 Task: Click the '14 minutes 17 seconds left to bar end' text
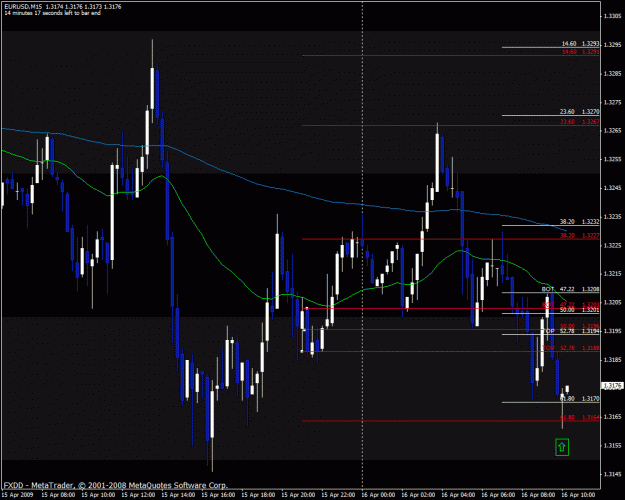(52, 13)
